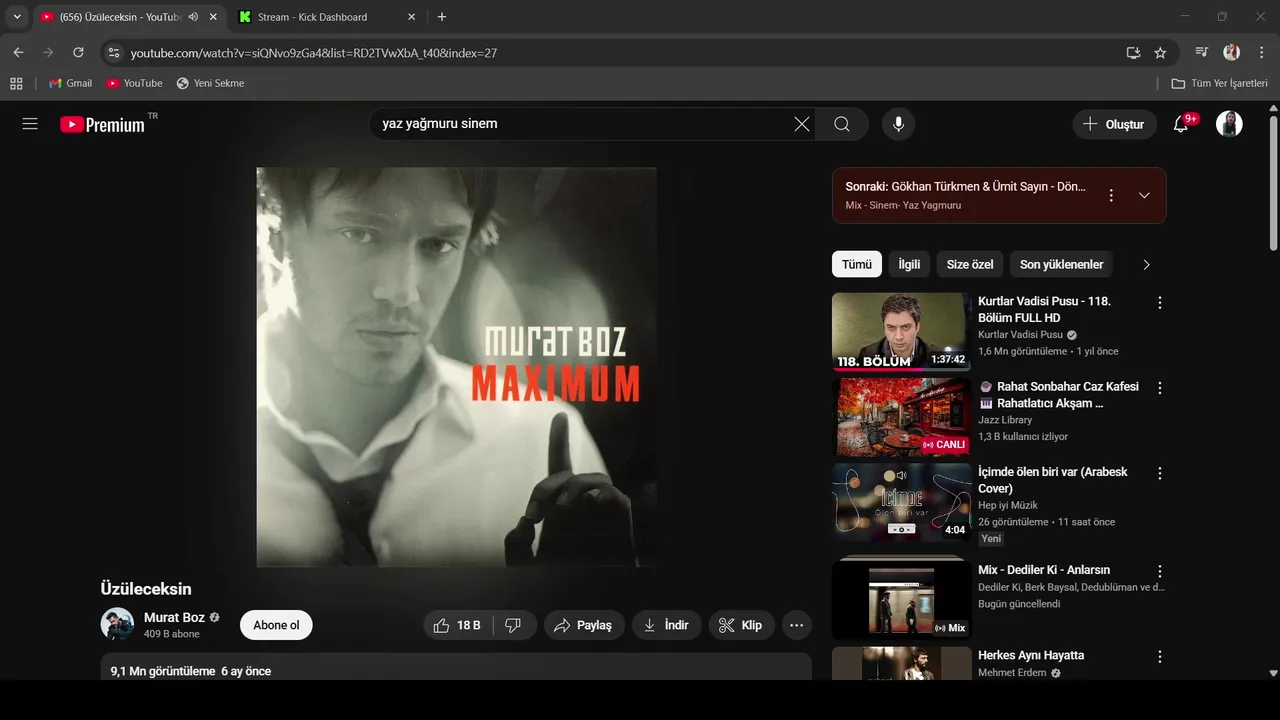Image resolution: width=1280 pixels, height=720 pixels.
Task: Reload the current page
Action: (78, 52)
